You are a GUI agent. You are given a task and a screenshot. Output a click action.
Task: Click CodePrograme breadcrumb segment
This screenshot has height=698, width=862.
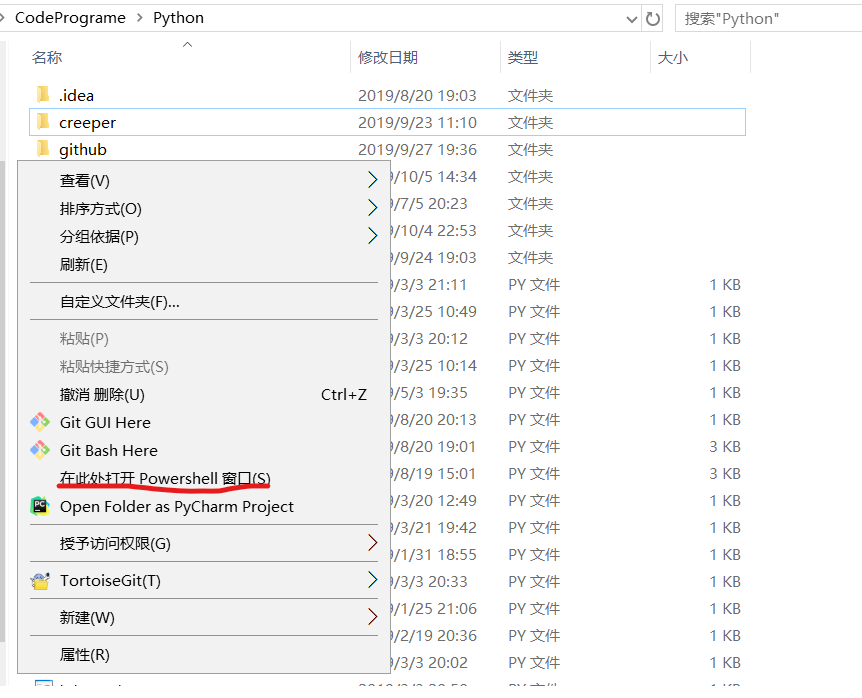click(70, 18)
